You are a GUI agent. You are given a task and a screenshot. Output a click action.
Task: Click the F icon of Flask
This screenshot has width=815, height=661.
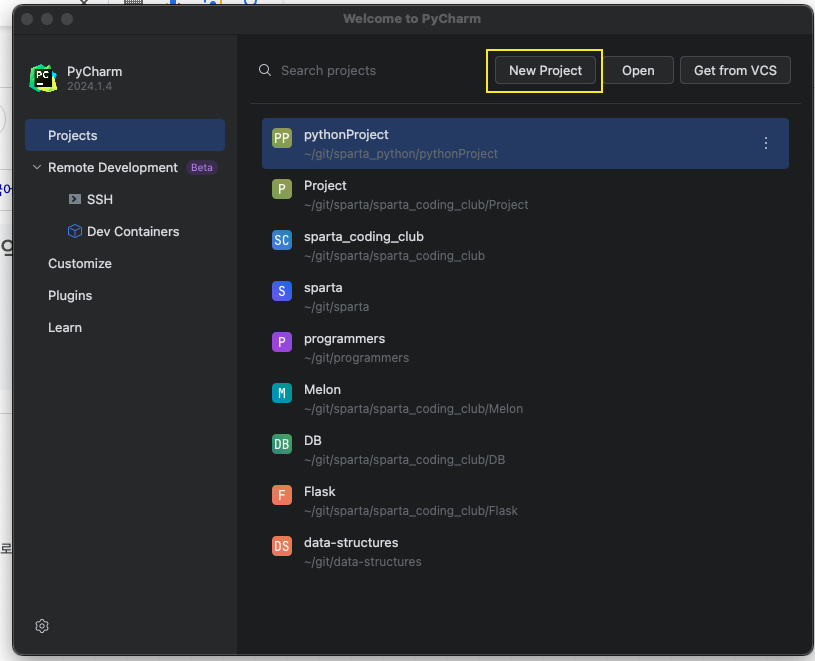282,495
